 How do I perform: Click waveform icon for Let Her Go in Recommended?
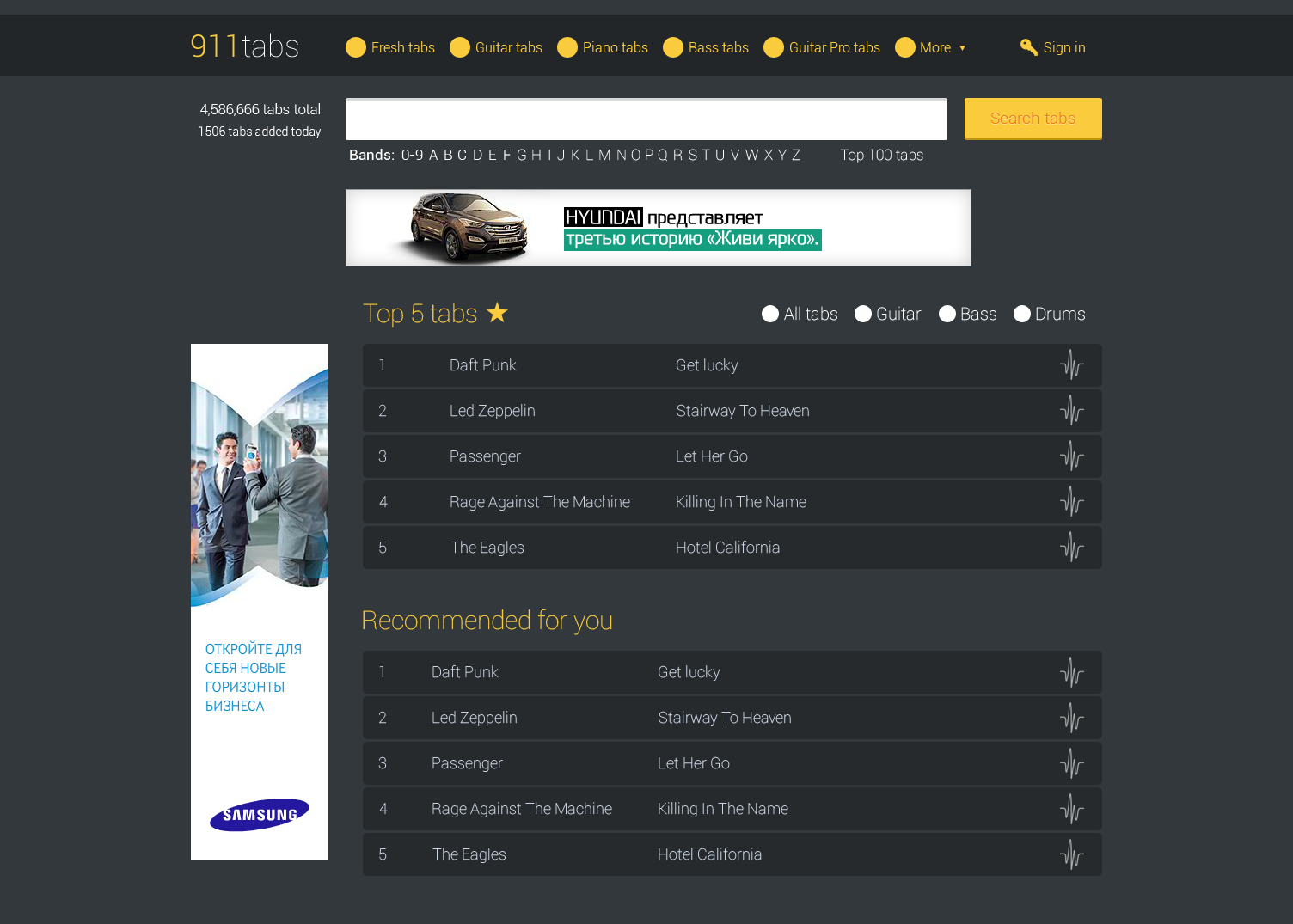click(1071, 763)
